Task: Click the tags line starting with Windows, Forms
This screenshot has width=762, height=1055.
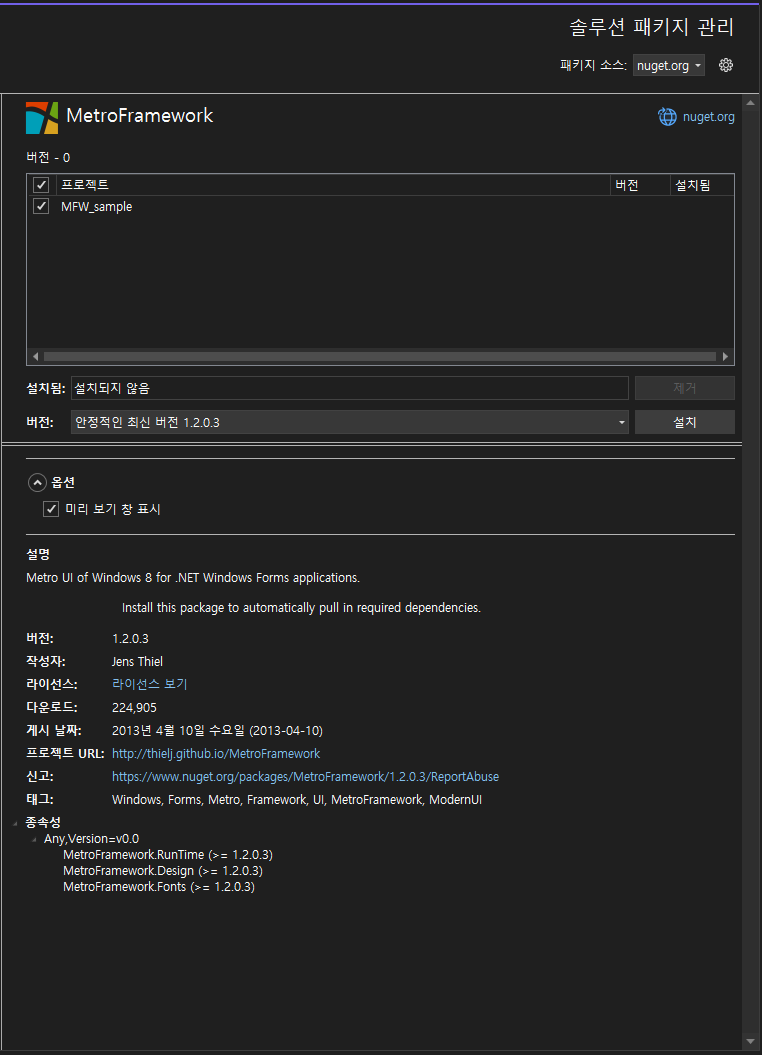Action: coord(297,800)
